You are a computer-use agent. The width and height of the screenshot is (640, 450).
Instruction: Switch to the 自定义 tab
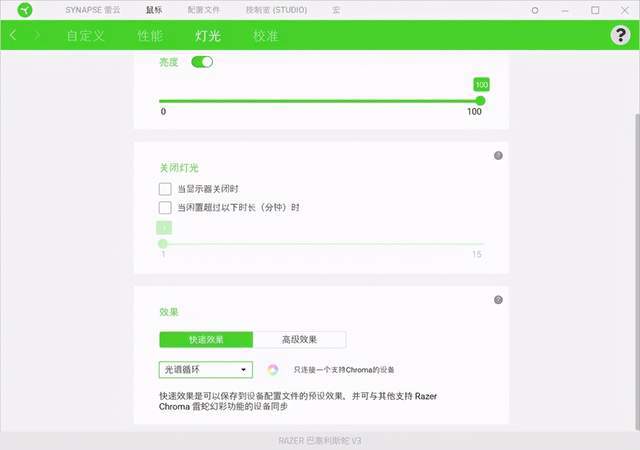[85, 36]
